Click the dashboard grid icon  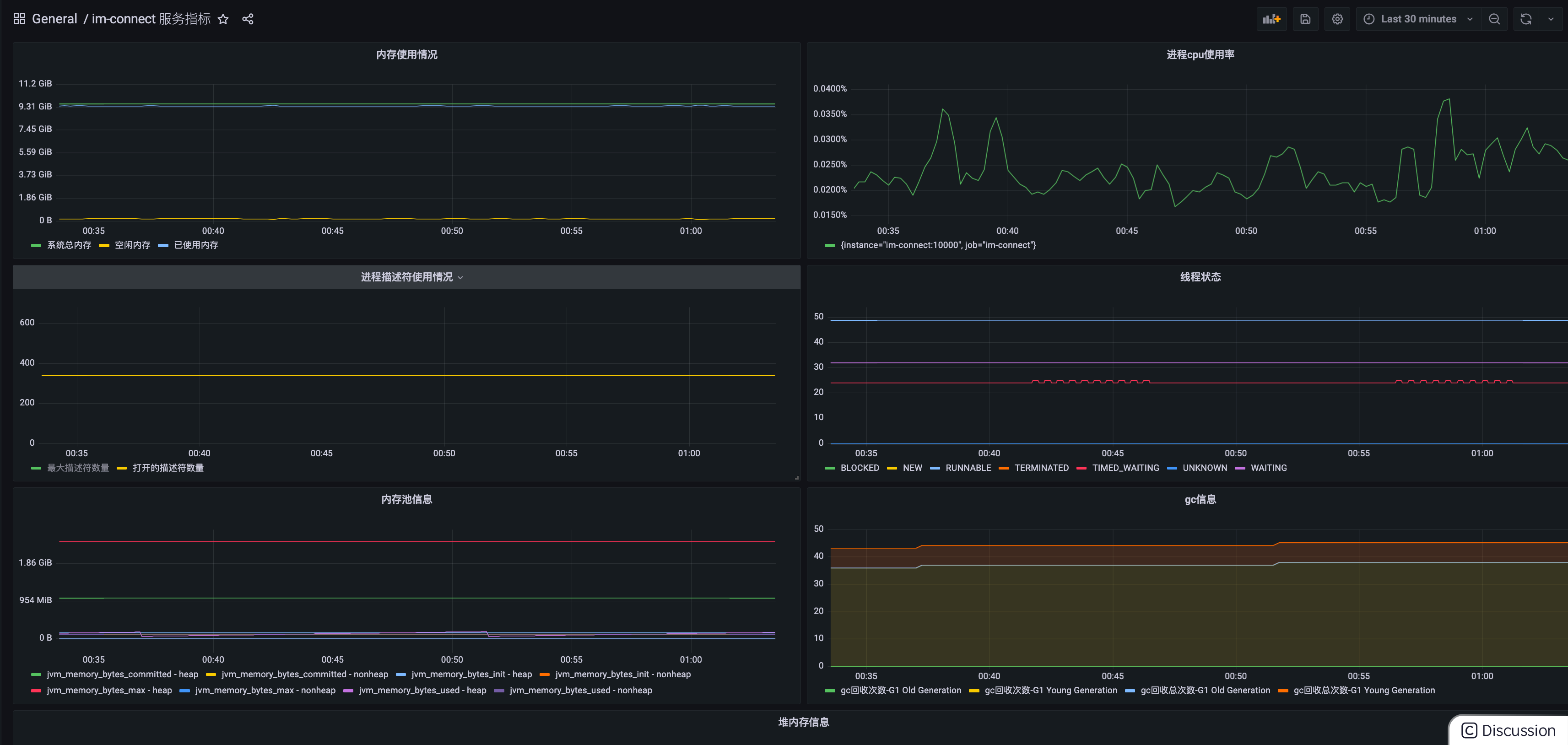[x=19, y=19]
